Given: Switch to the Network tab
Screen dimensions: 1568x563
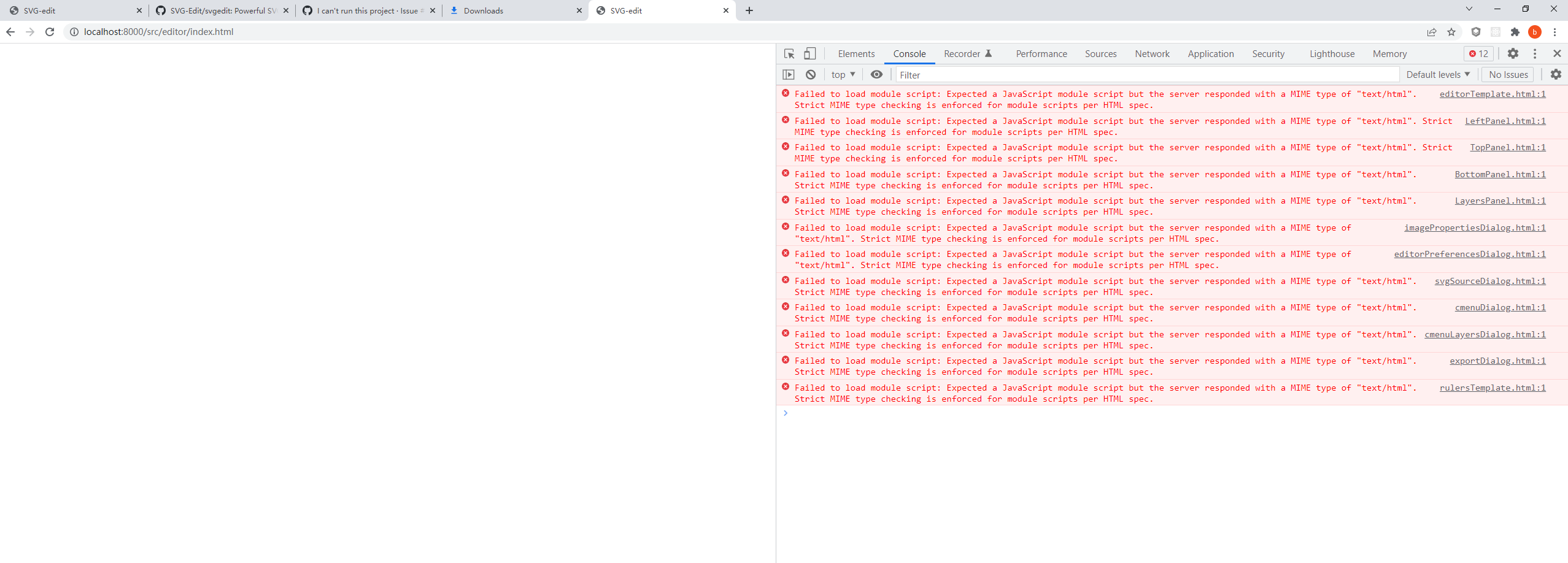Looking at the screenshot, I should [1152, 53].
